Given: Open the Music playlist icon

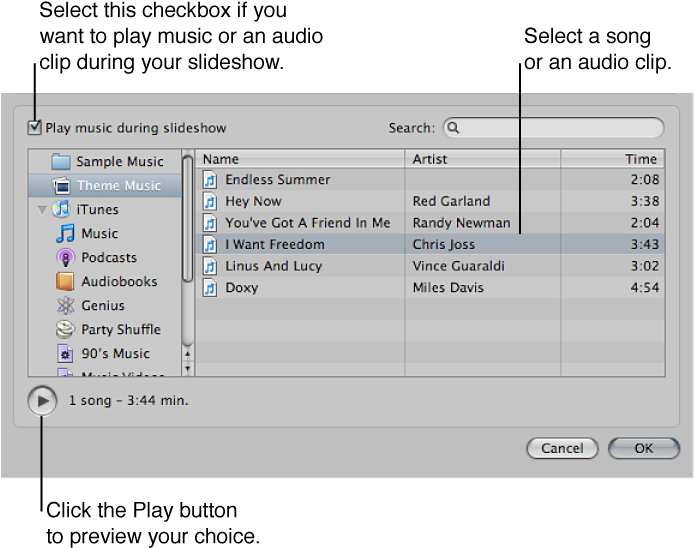Looking at the screenshot, I should pyautogui.click(x=66, y=234).
